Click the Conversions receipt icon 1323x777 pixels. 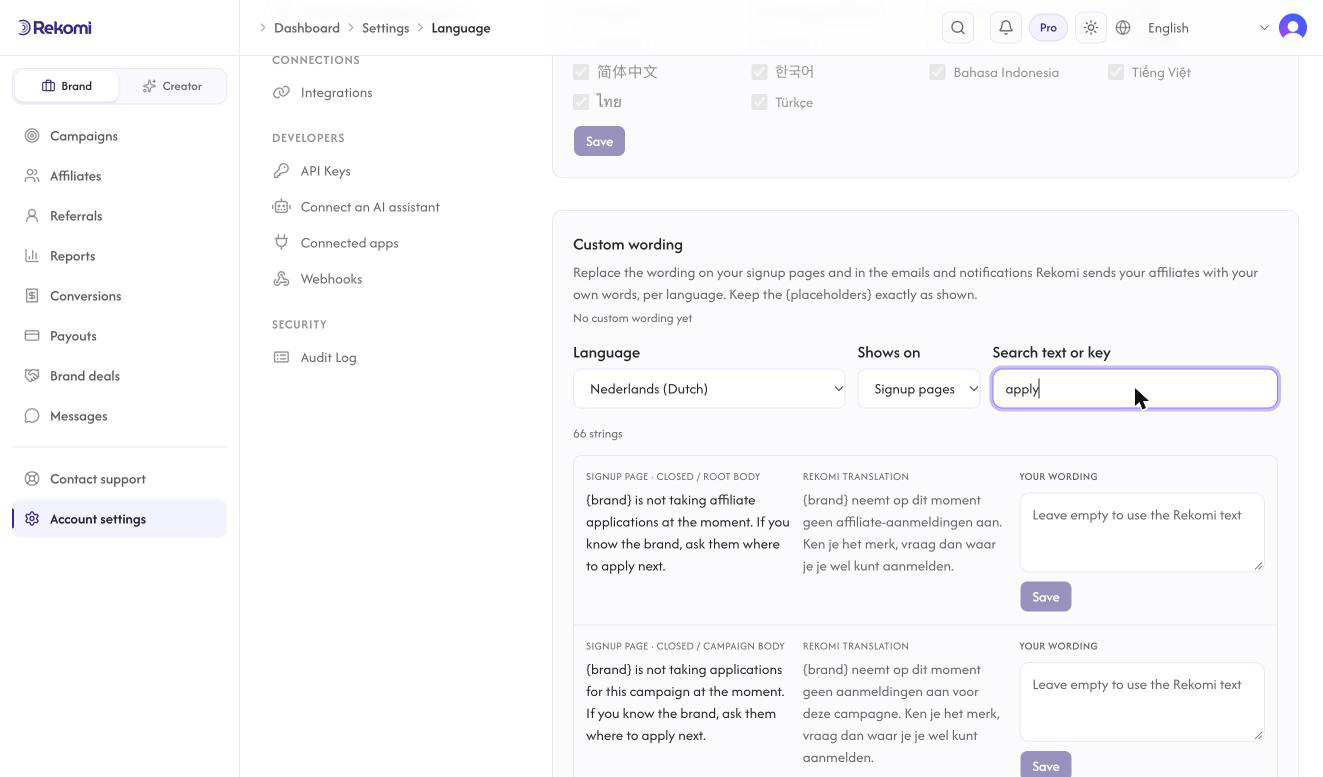pos(32,296)
